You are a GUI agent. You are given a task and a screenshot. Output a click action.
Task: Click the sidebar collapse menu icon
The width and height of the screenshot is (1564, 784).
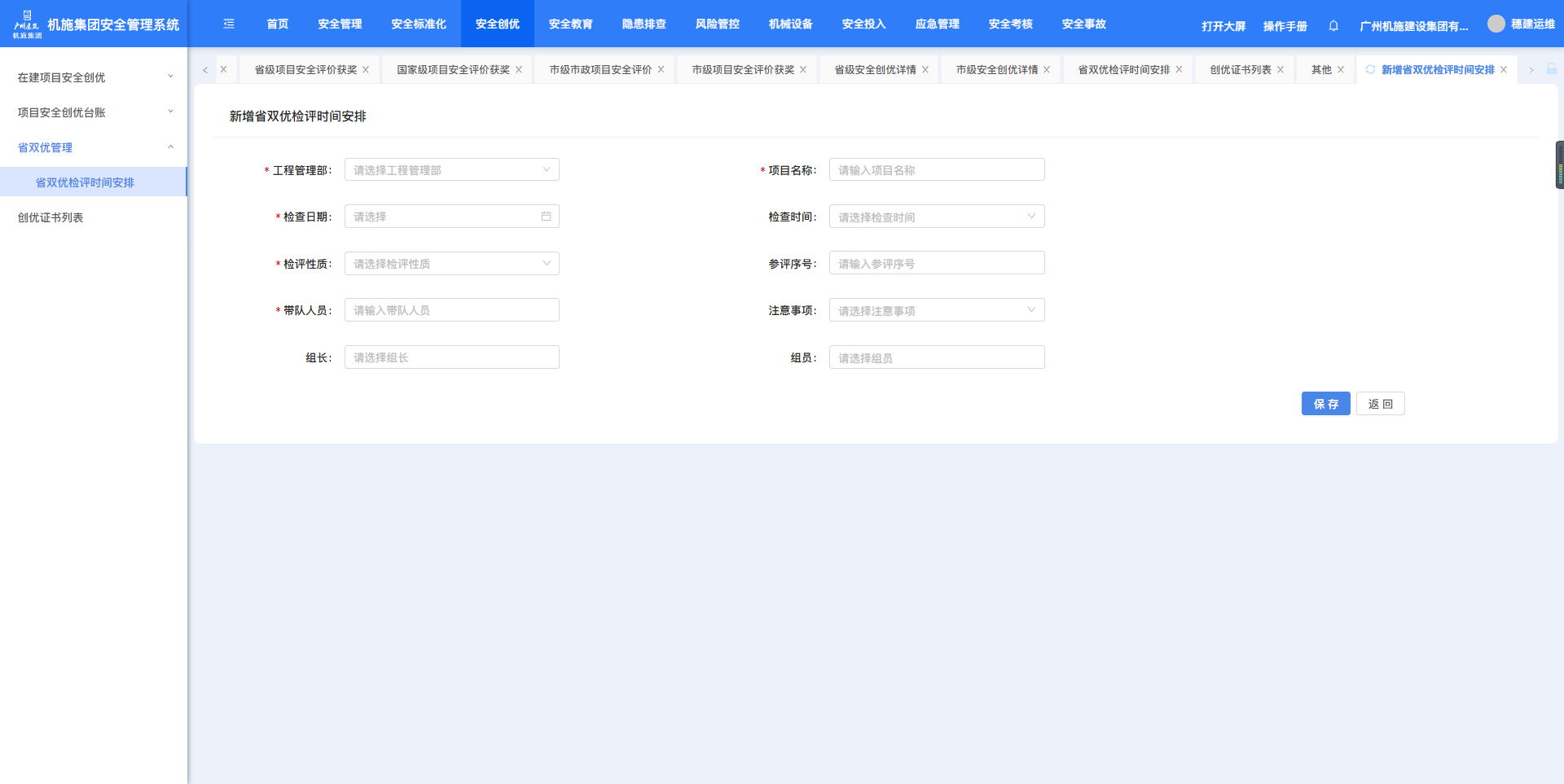tap(229, 24)
